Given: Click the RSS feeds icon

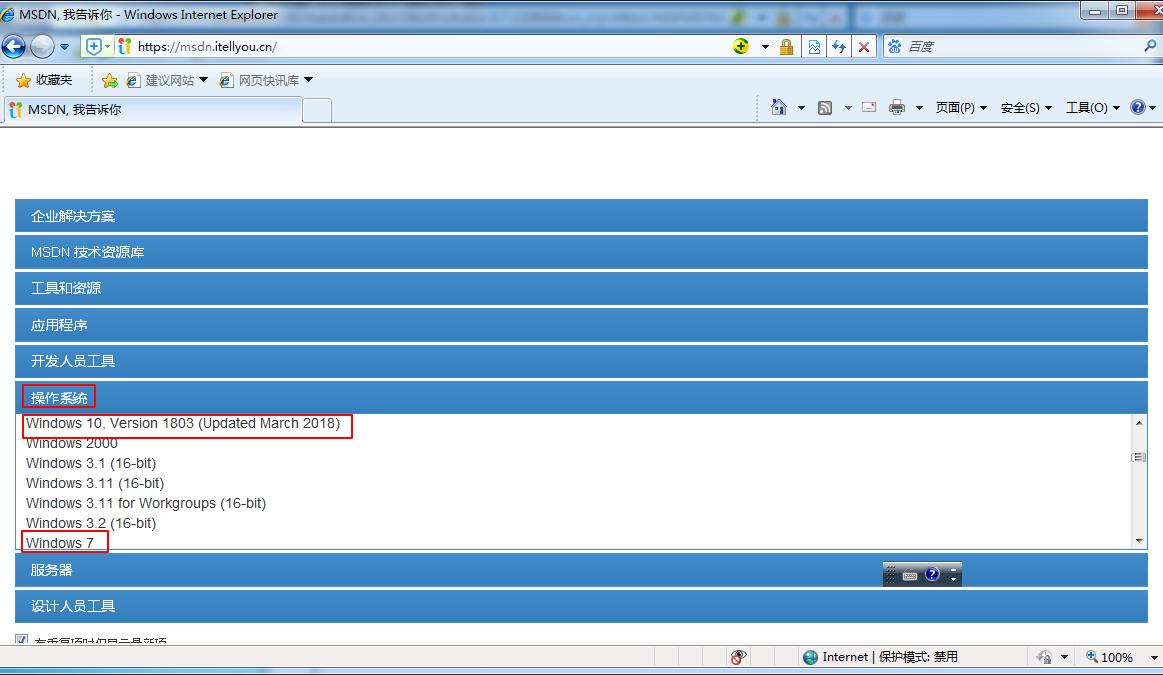Looking at the screenshot, I should click(x=825, y=108).
